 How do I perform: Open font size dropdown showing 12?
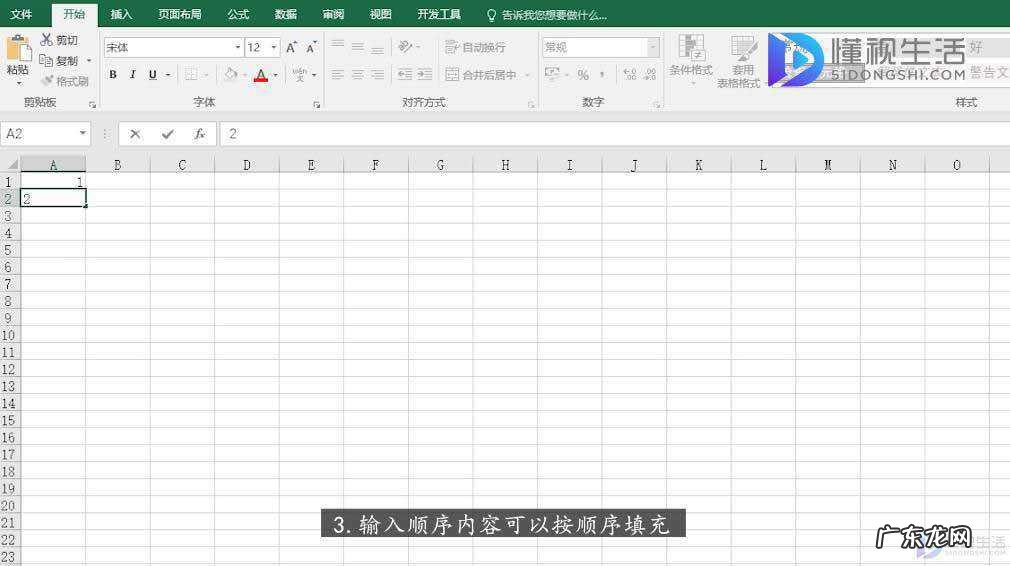(x=274, y=48)
